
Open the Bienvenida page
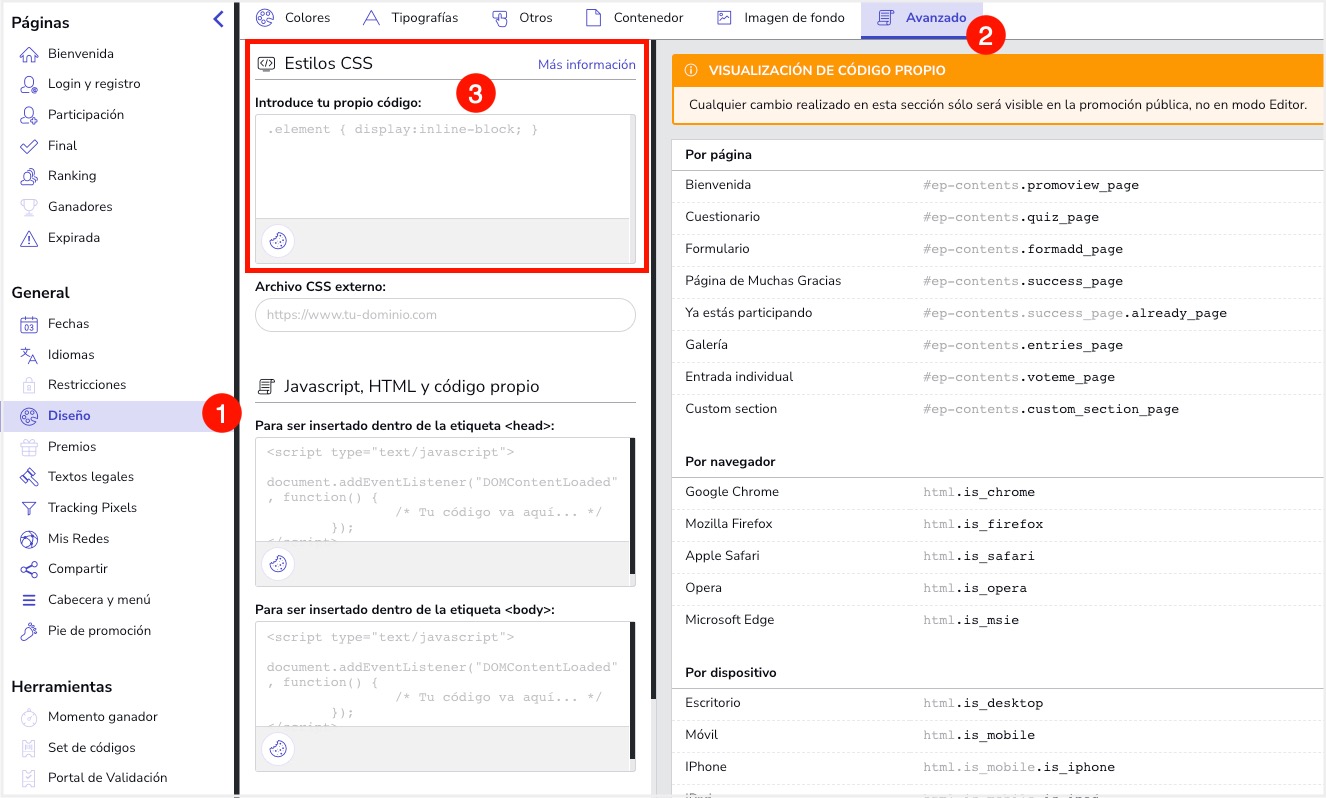pos(81,54)
